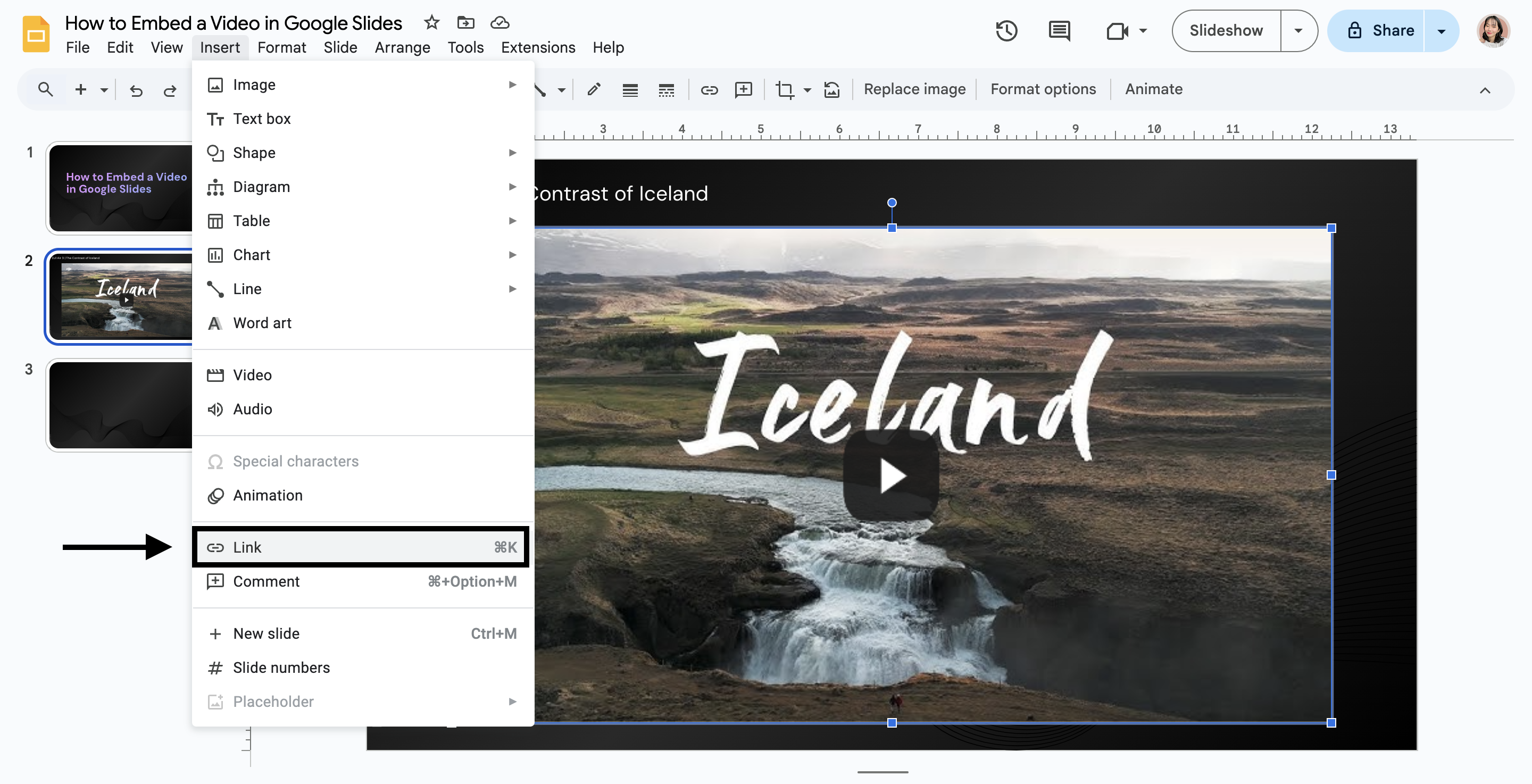The image size is (1532, 784).
Task: Click the move to folder icon
Action: pyautogui.click(x=465, y=22)
